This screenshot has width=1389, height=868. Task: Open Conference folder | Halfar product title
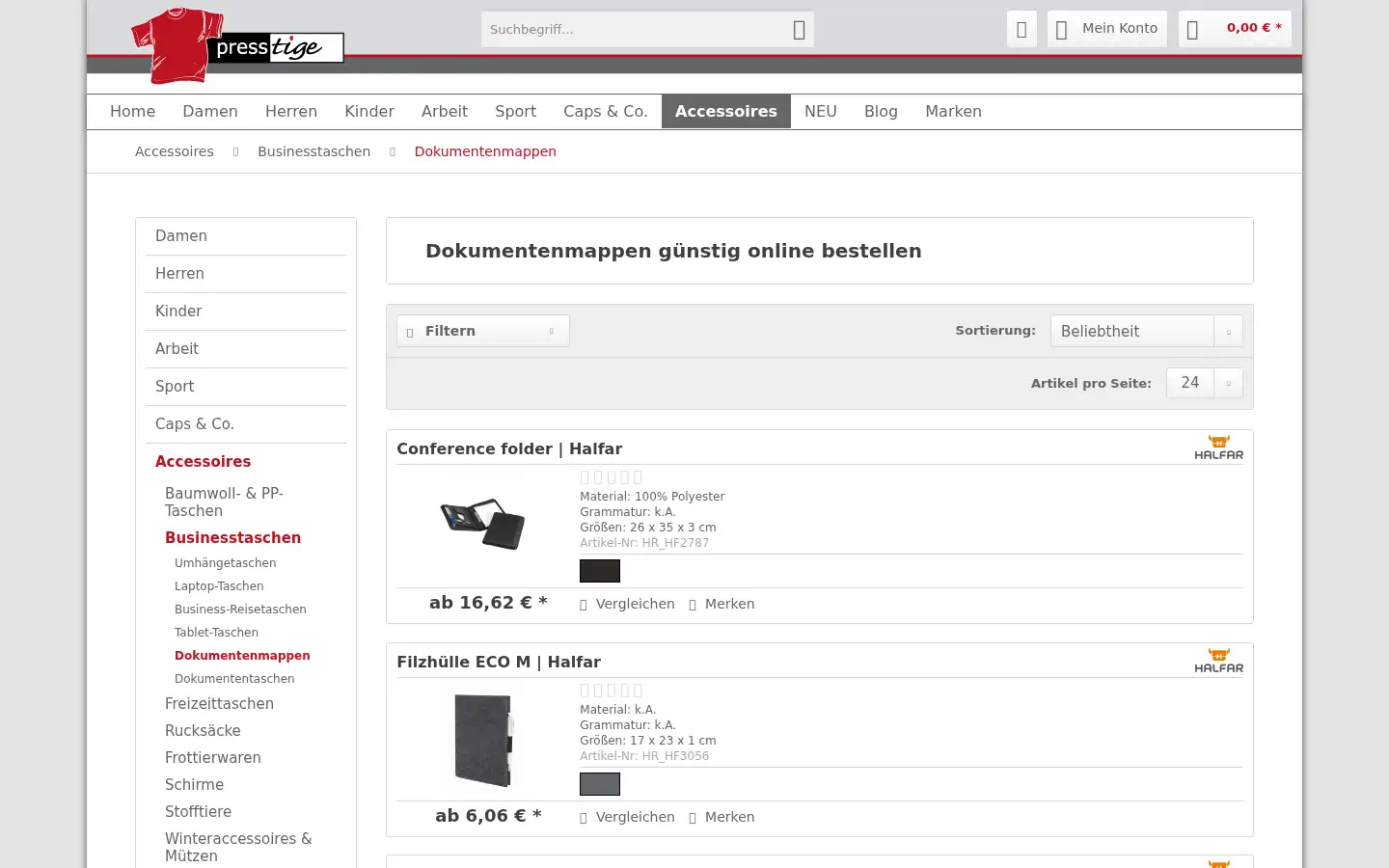point(509,449)
